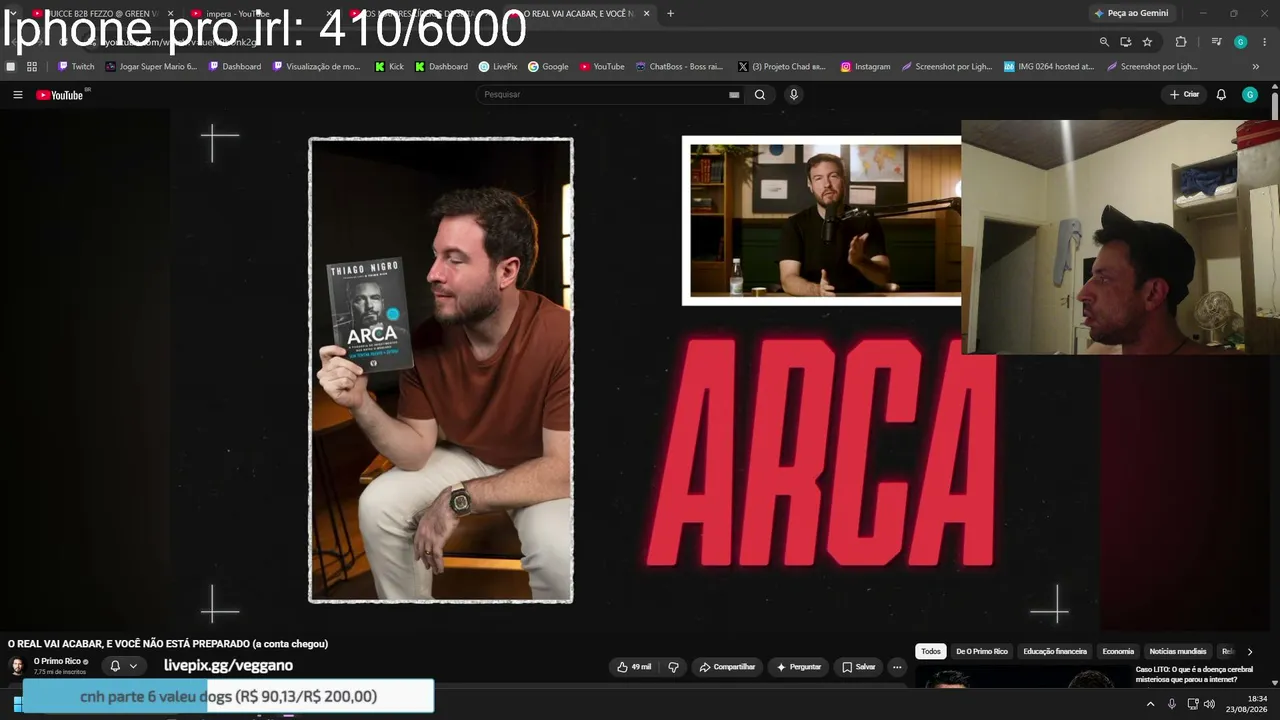
Task: Open Chrome extensions puzzle icon
Action: (x=1181, y=42)
